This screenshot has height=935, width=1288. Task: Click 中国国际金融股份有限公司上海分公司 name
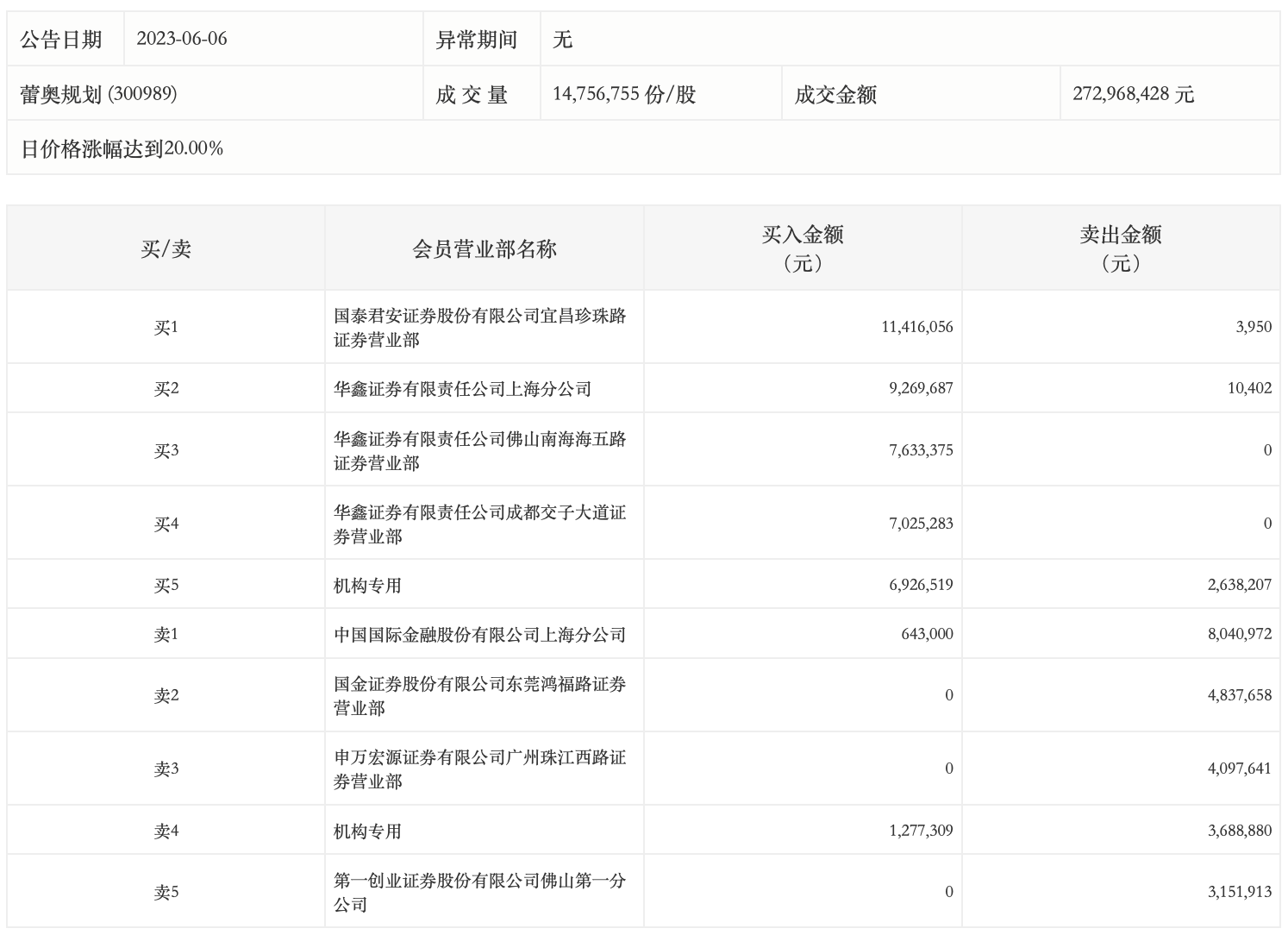tap(479, 633)
